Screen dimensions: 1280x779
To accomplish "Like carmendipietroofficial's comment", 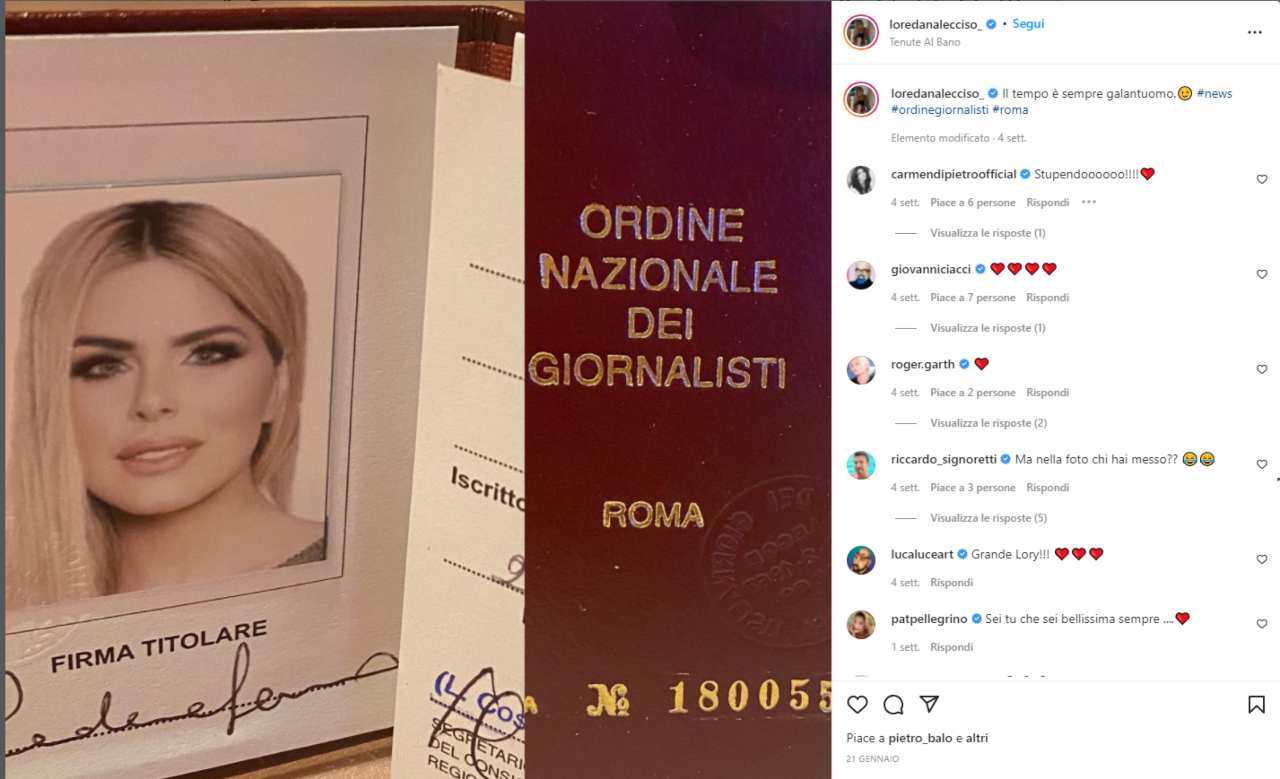I will [x=1261, y=179].
